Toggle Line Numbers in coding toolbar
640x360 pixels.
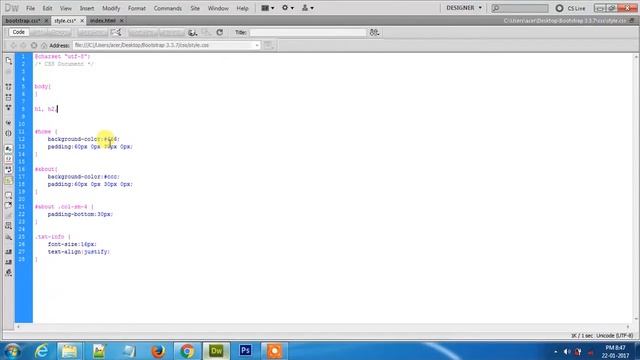(9, 149)
